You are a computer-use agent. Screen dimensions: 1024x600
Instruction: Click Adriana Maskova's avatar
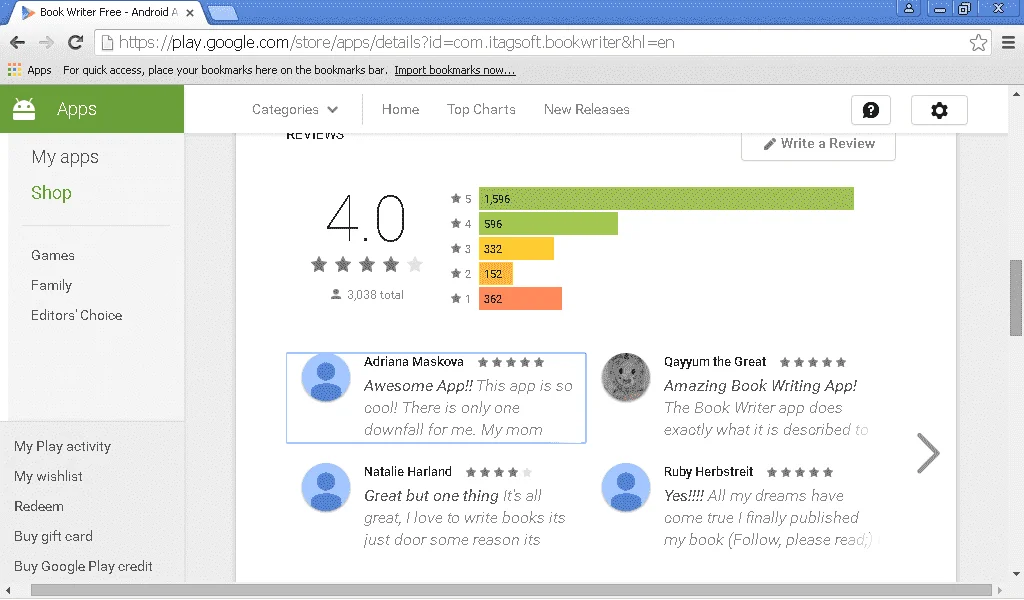pos(326,377)
